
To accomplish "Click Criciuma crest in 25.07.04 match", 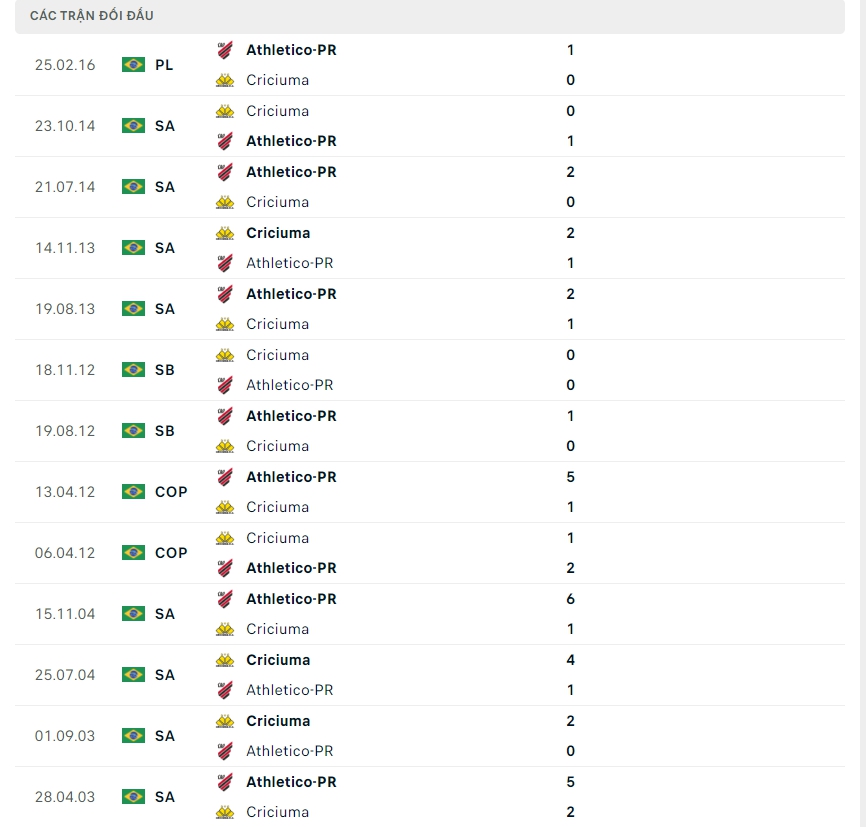I will [225, 660].
